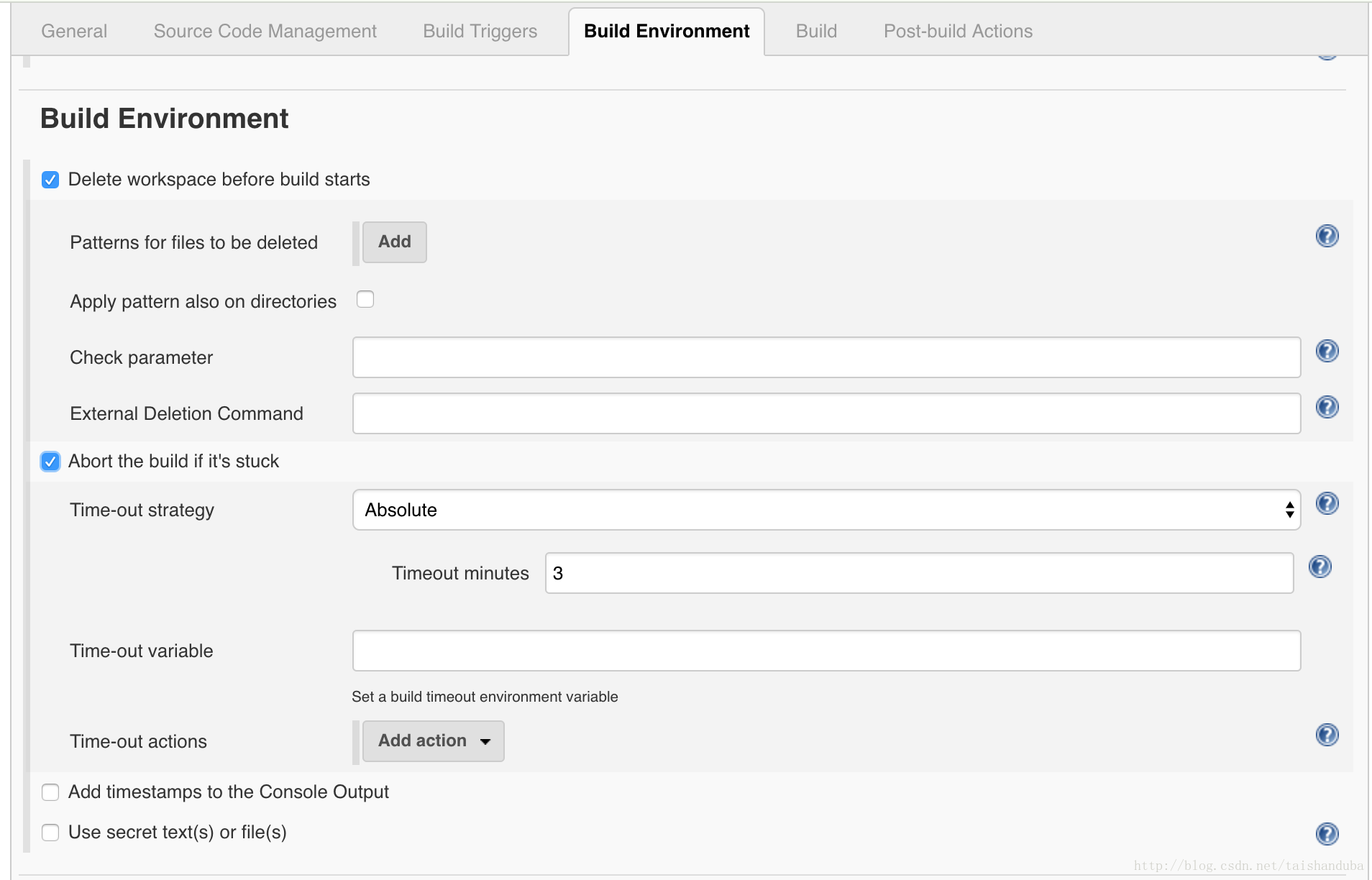Show help for Timeout minutes field
This screenshot has height=880, width=1372.
1320,567
